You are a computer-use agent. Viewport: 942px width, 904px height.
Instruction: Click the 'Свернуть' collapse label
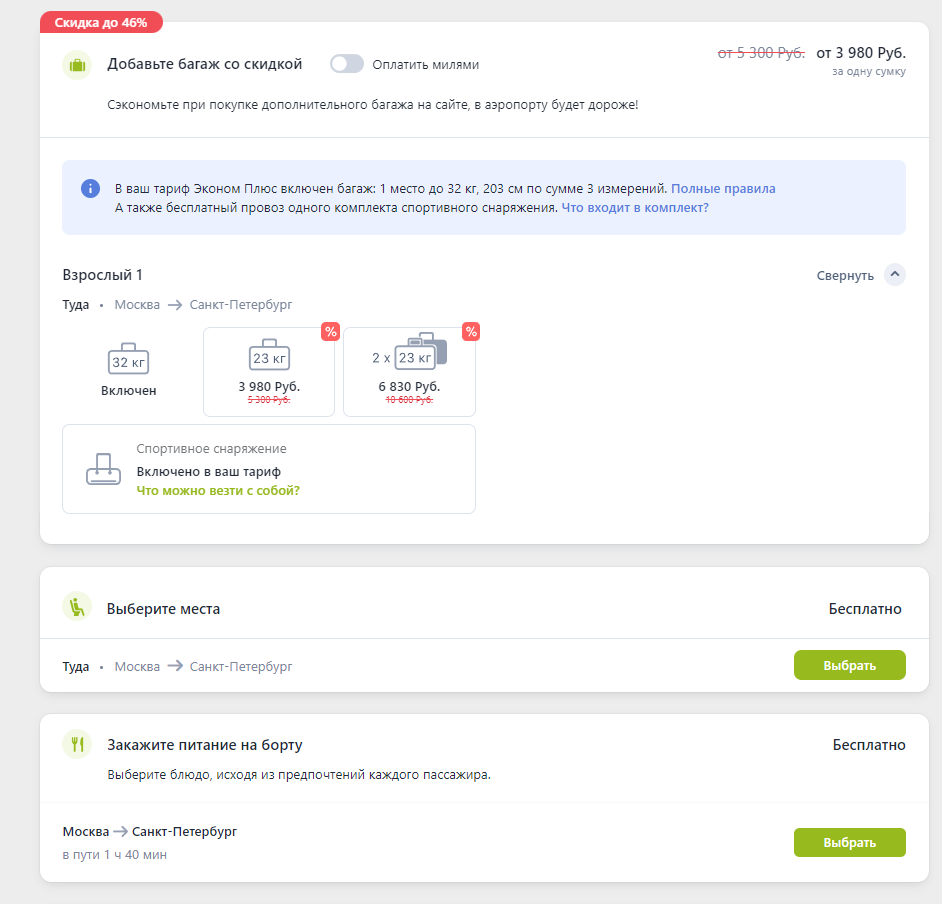(845, 276)
